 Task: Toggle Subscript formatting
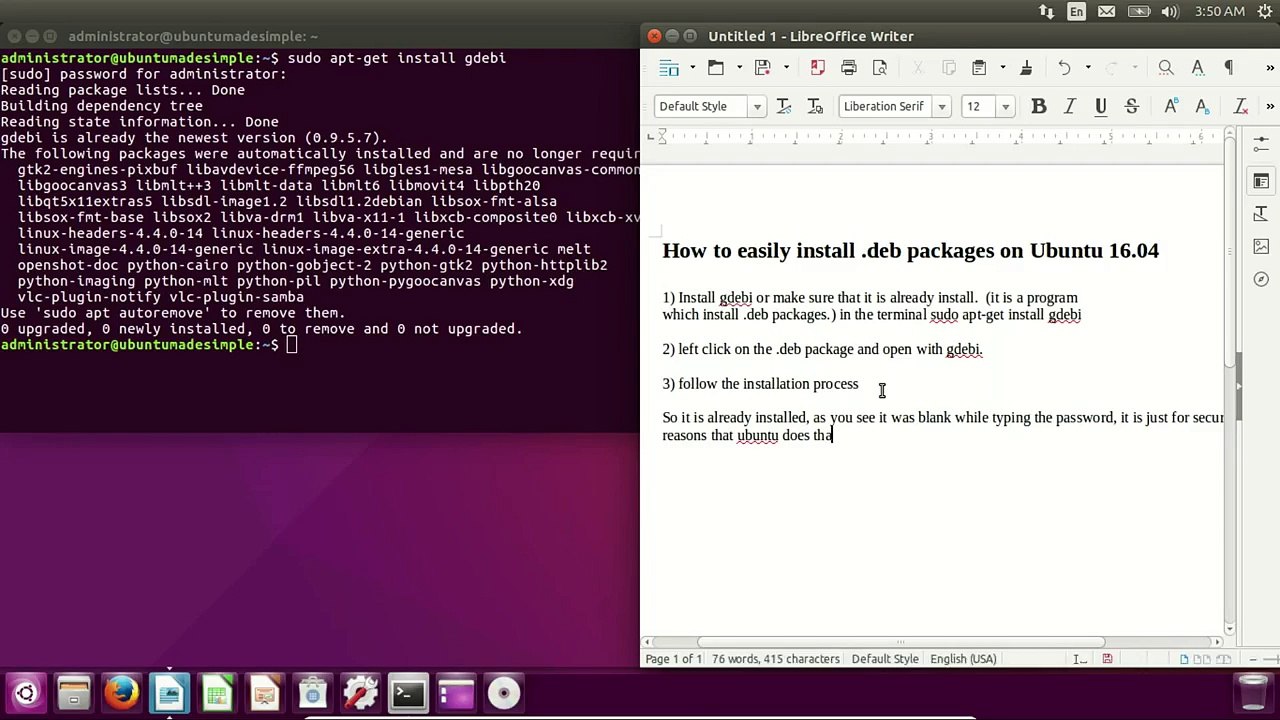[x=1202, y=106]
